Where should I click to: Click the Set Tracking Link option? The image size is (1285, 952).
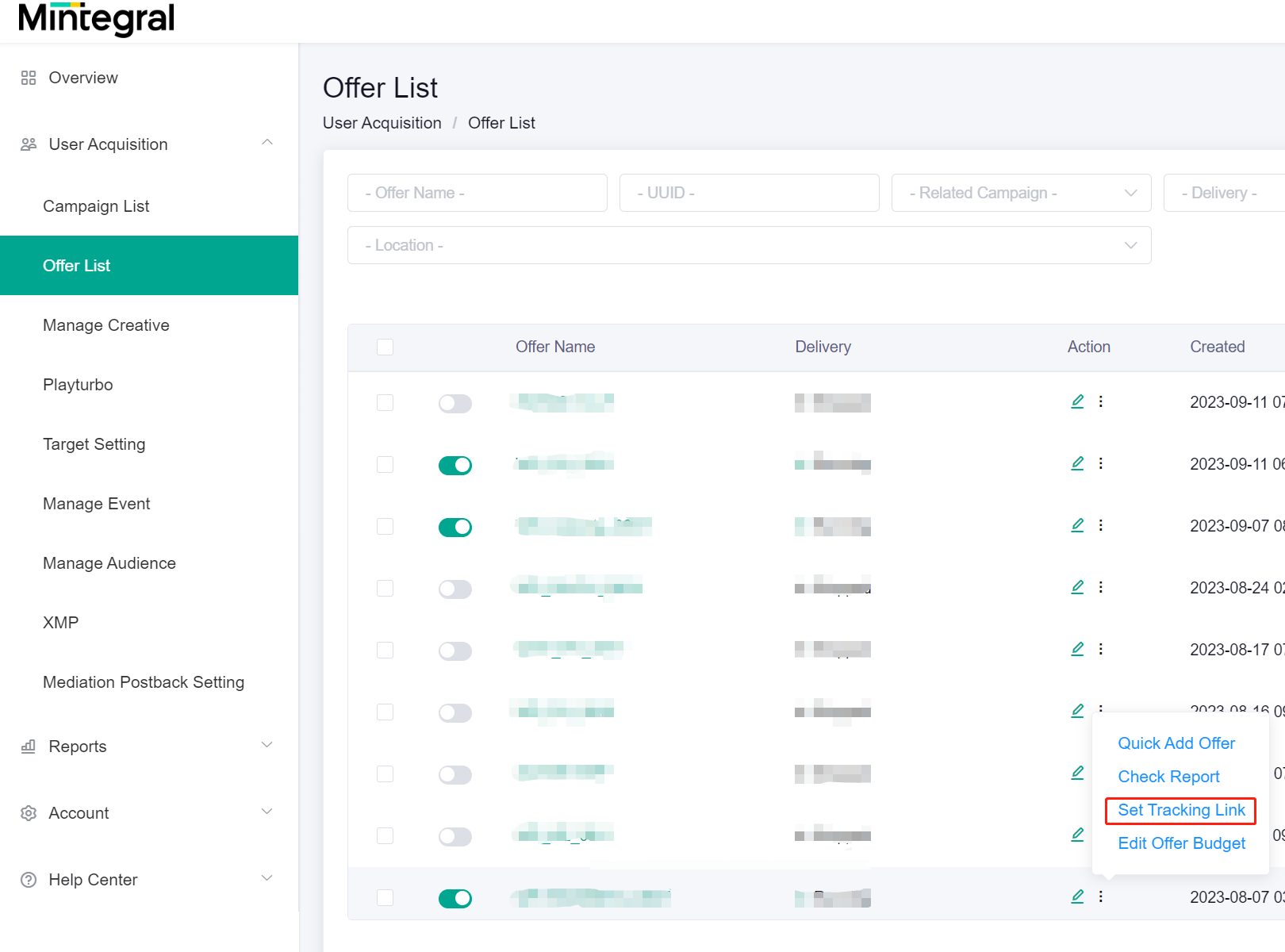(1180, 810)
